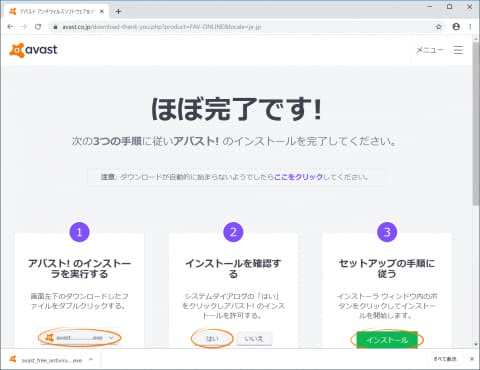The height and width of the screenshot is (370, 480).
Task: Click scrollbar up arrow
Action: pyautogui.click(x=476, y=39)
